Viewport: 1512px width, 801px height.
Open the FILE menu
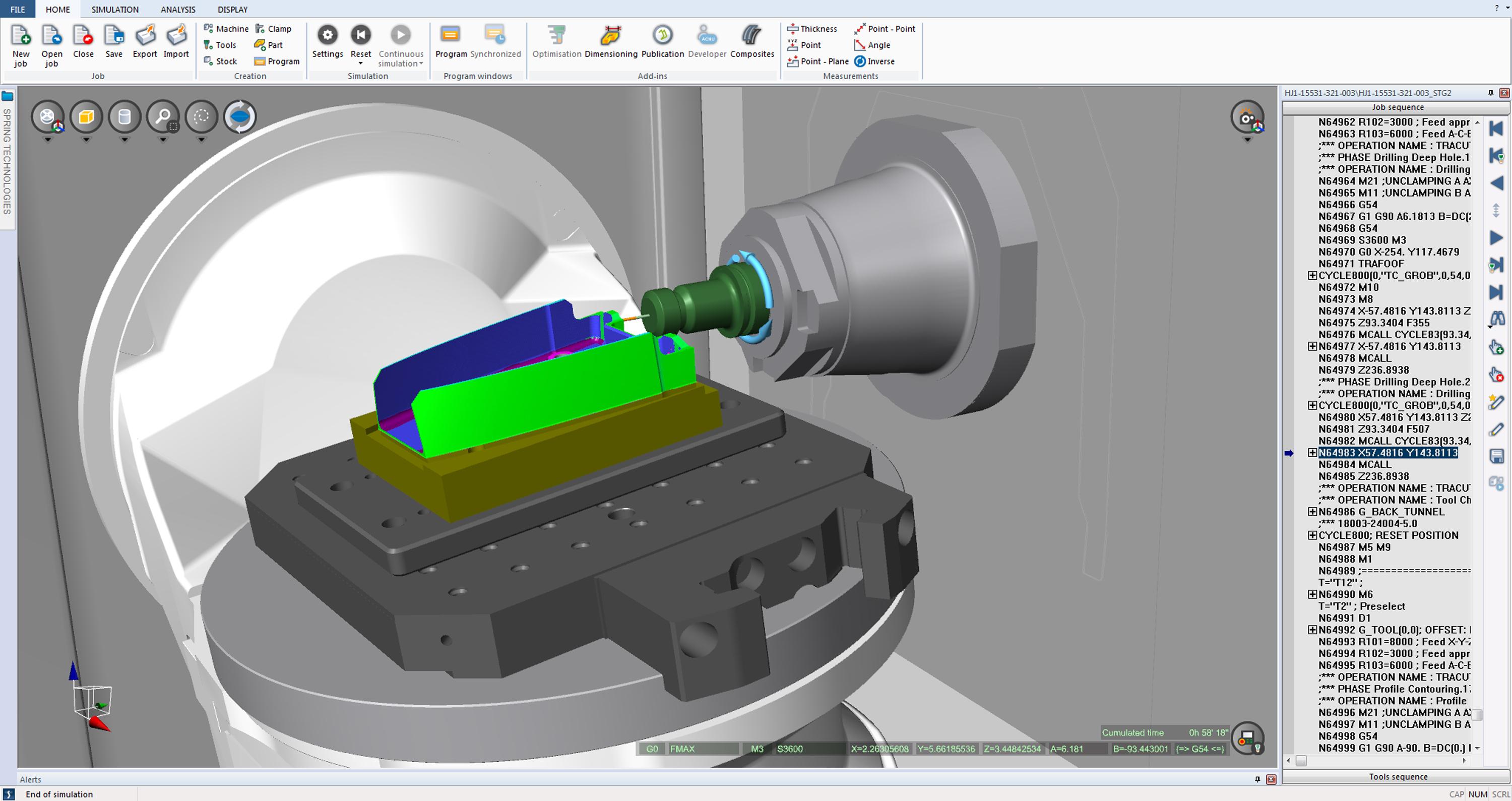point(18,10)
